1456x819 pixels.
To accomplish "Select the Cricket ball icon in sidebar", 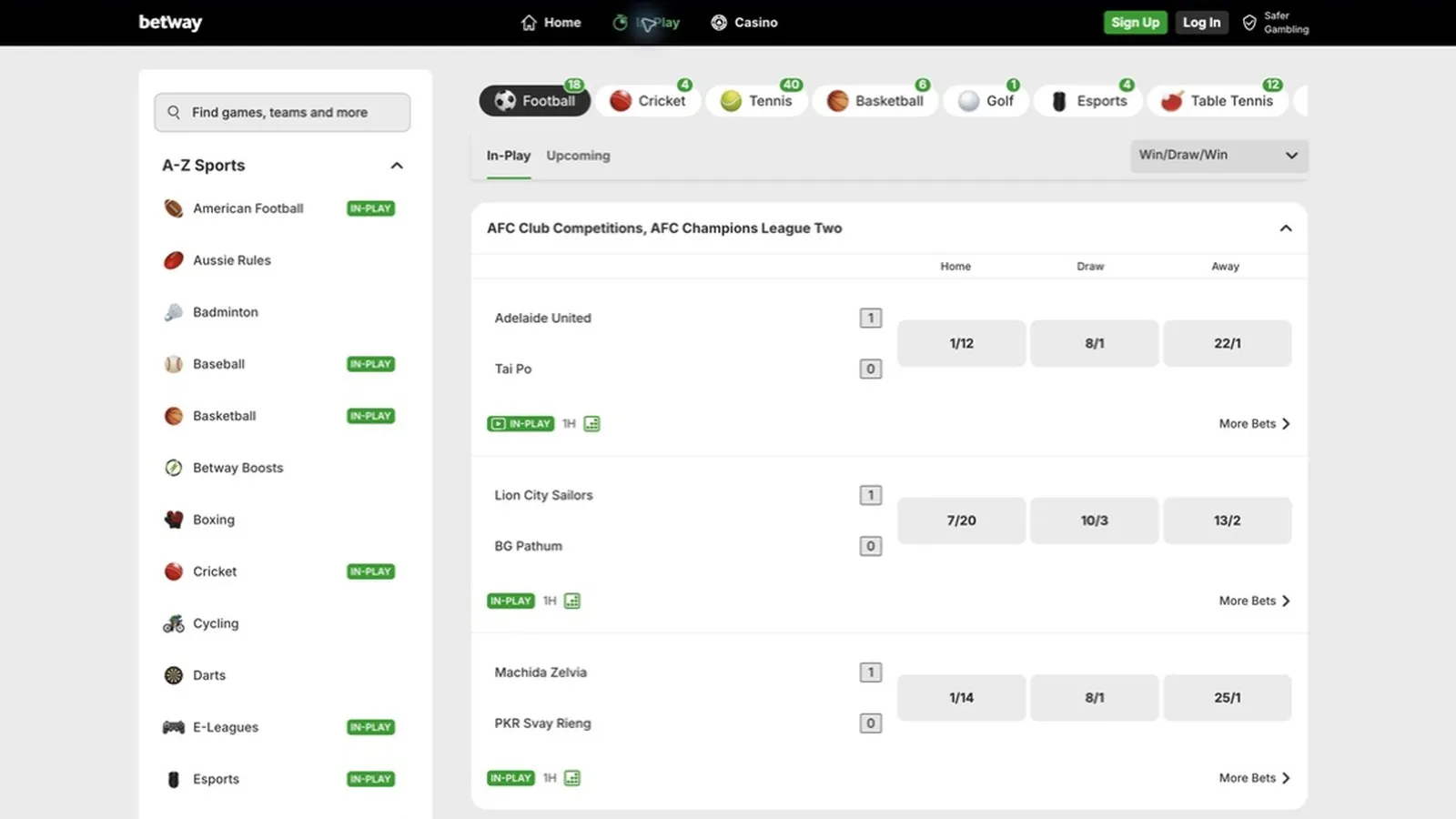I will pos(173,571).
